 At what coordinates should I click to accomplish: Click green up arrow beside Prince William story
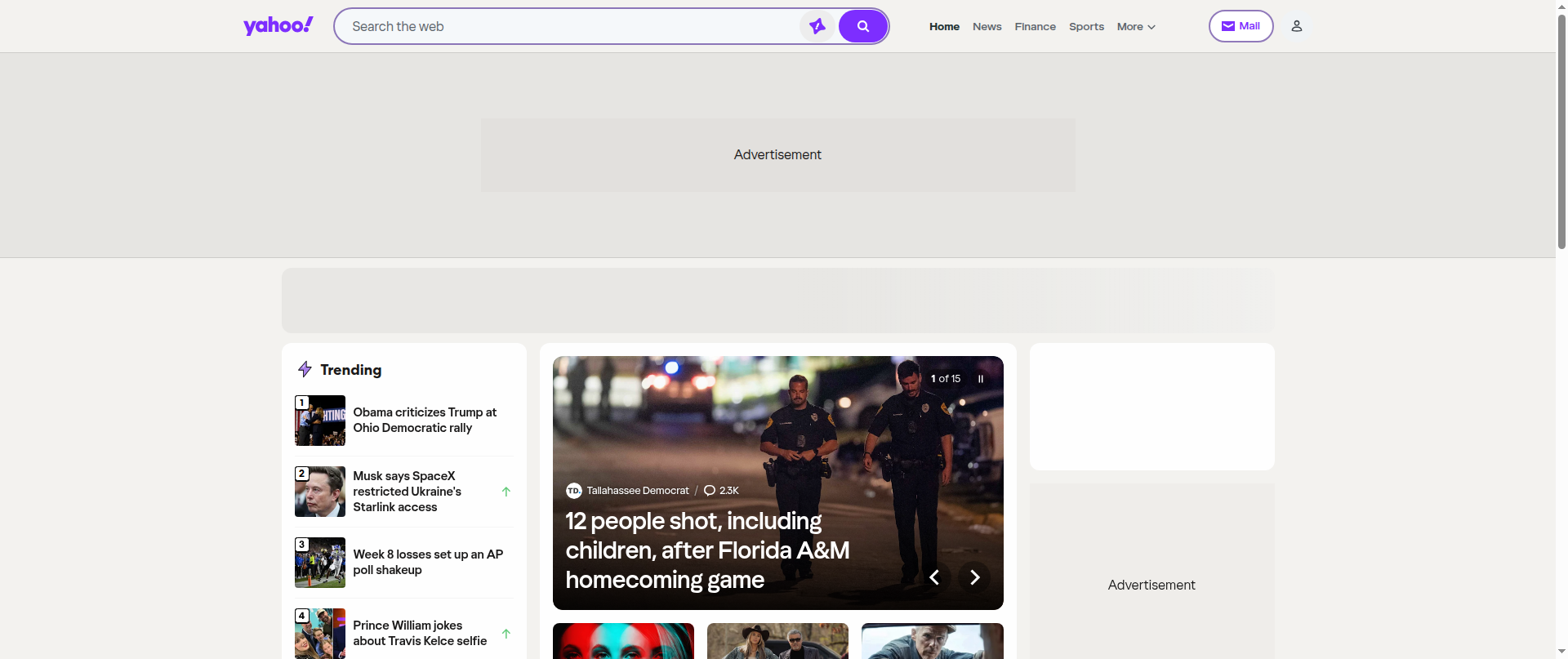click(x=506, y=634)
